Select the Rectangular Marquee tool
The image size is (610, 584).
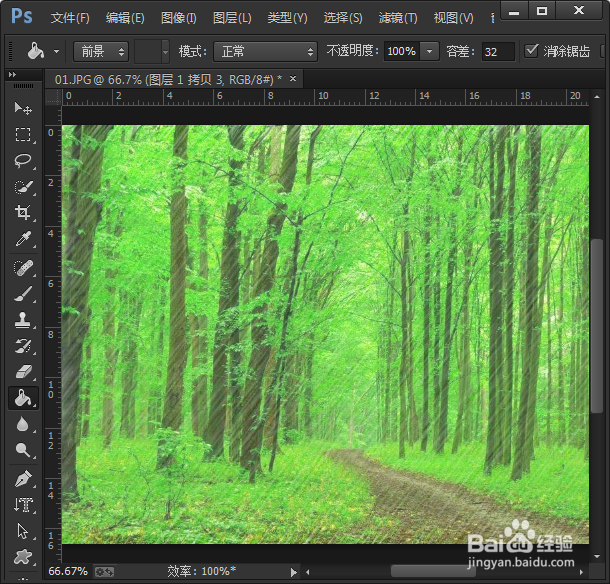(x=23, y=134)
